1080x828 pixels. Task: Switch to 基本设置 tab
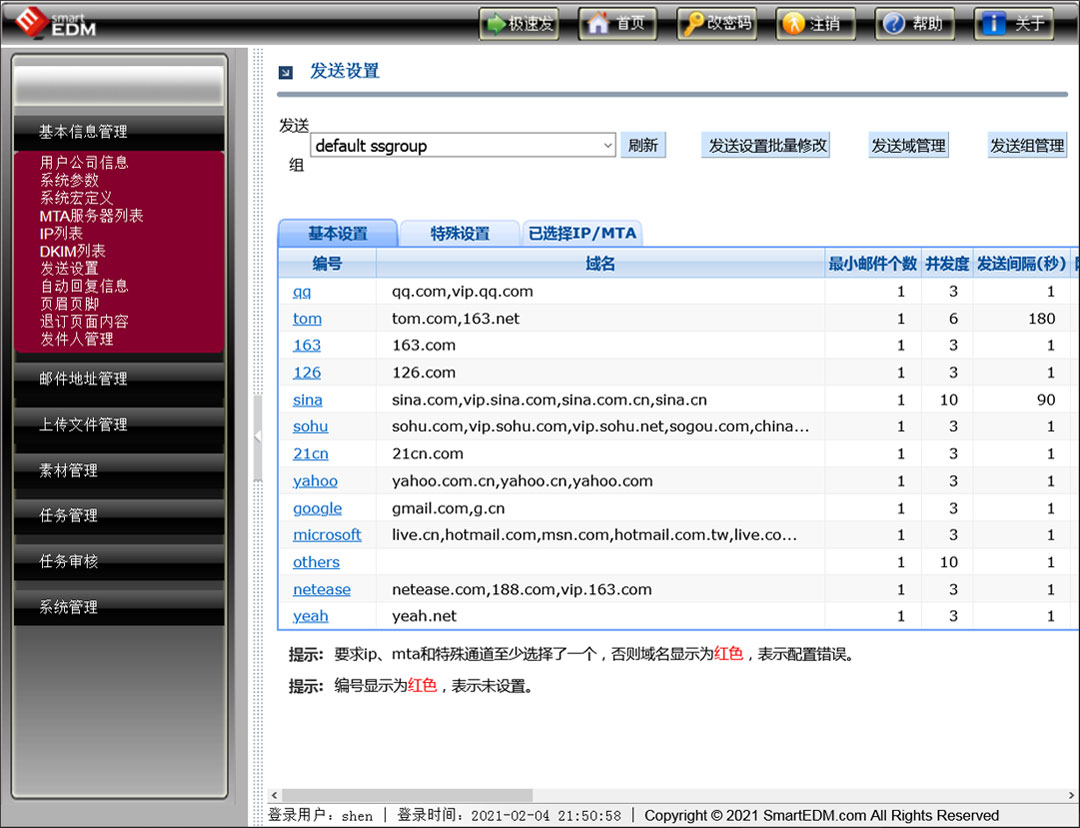pyautogui.click(x=338, y=234)
